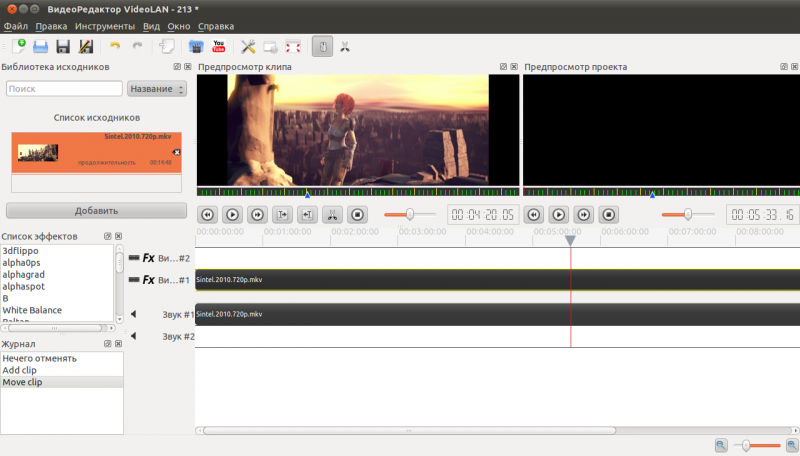
Task: Open the Инструменты menu
Action: [105, 26]
